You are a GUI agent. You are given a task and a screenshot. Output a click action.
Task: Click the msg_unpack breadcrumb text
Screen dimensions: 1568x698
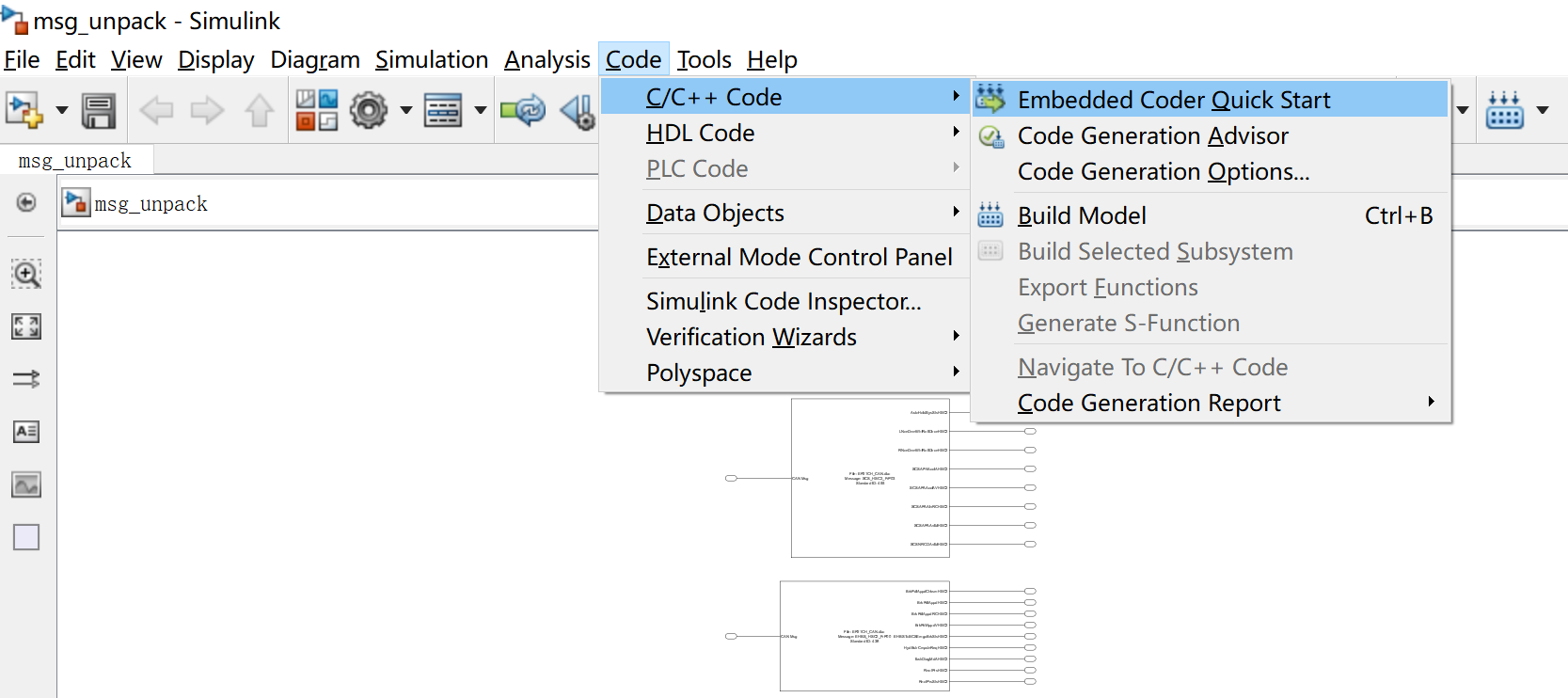click(x=151, y=204)
